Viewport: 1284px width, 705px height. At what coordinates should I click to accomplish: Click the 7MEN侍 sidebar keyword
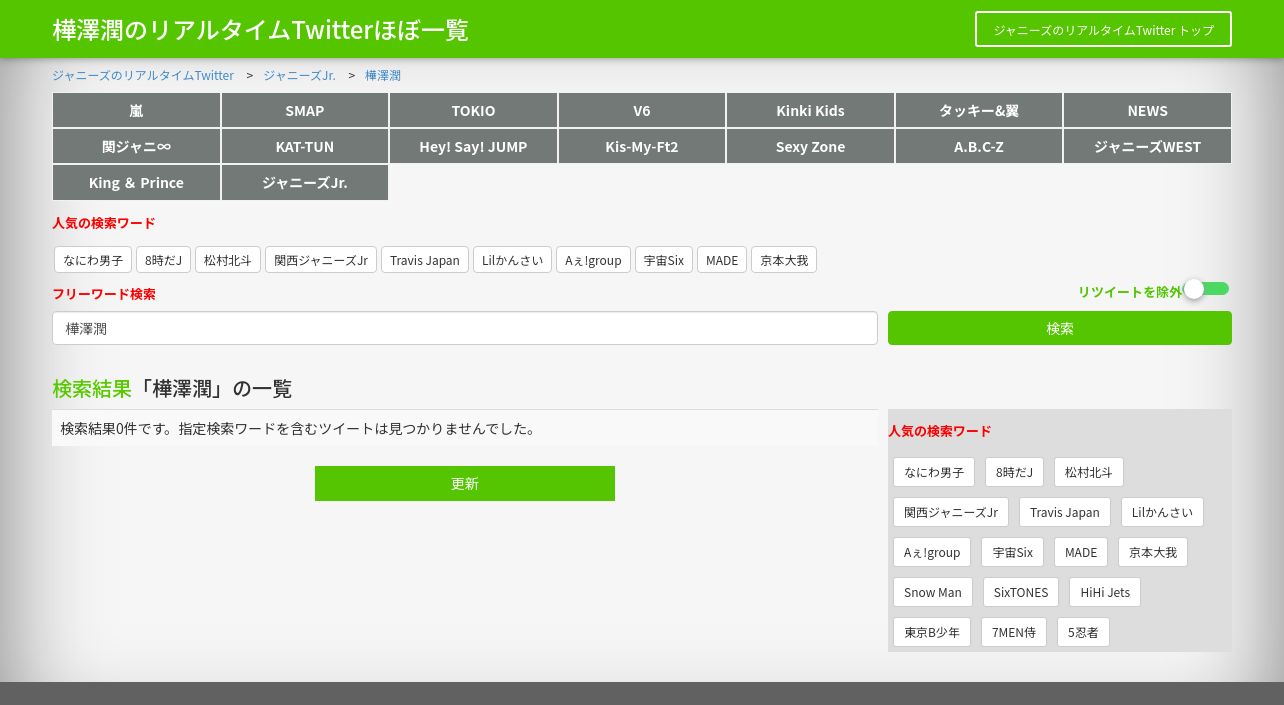tap(1014, 632)
